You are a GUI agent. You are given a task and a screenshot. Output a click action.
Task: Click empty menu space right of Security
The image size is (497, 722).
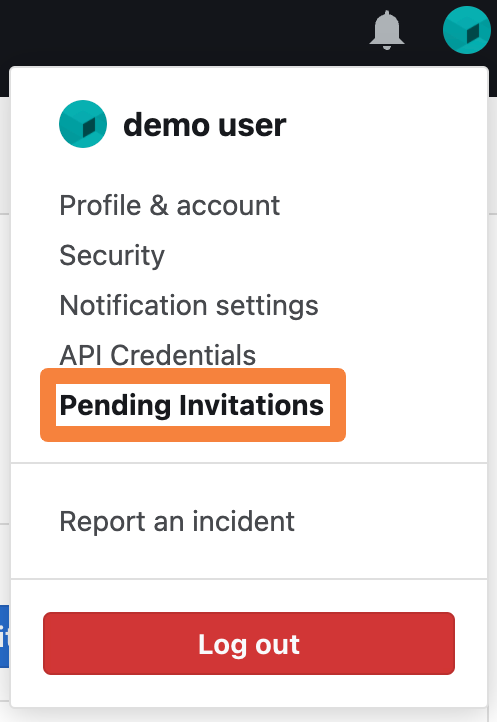tap(322, 256)
